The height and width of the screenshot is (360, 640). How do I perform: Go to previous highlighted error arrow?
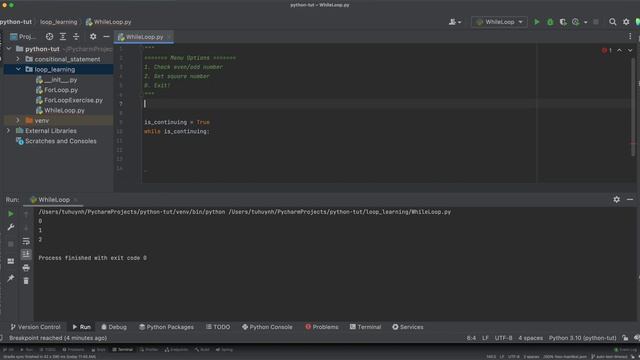(x=619, y=50)
